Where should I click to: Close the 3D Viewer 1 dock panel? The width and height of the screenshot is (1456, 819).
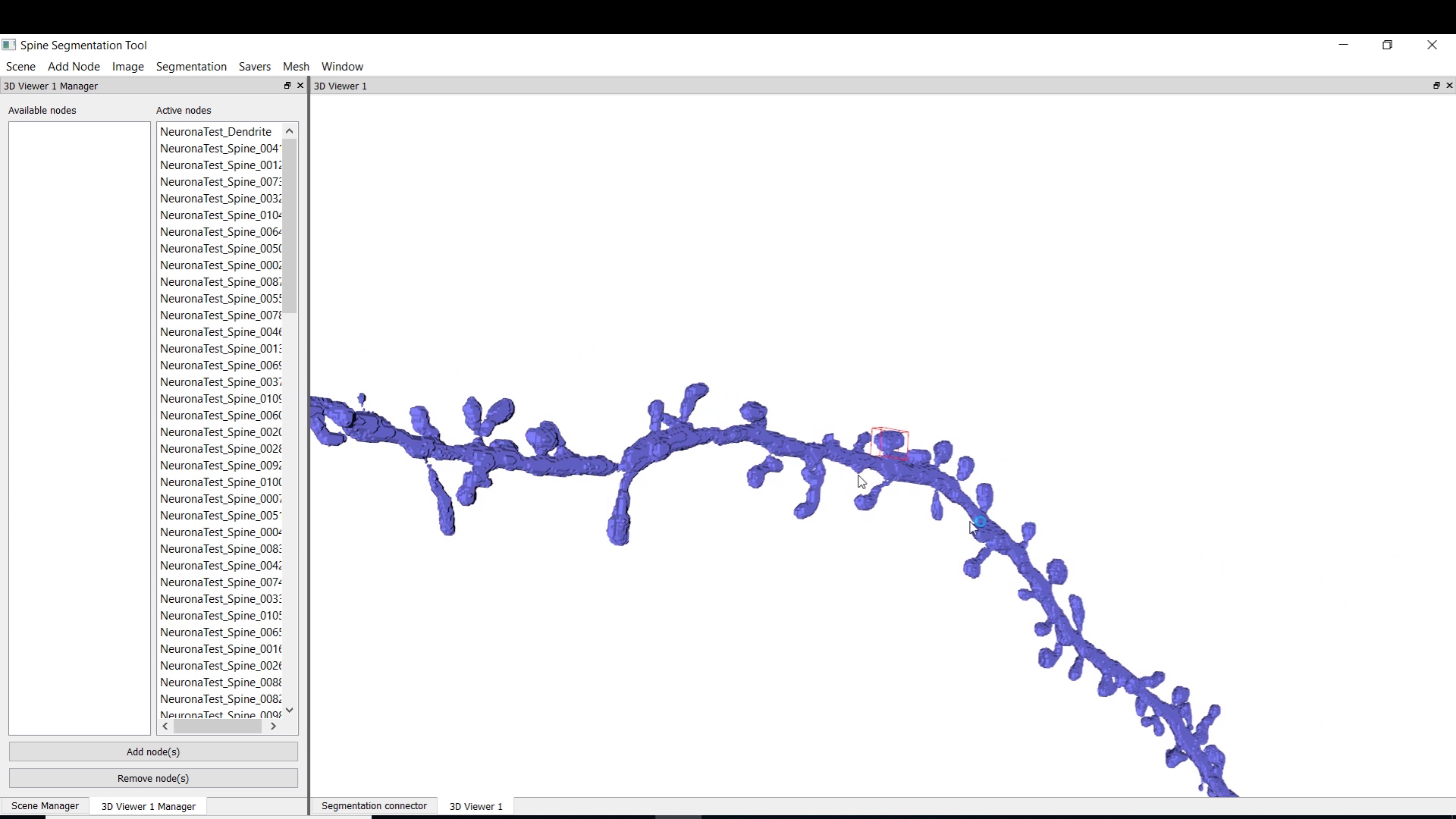point(1449,86)
